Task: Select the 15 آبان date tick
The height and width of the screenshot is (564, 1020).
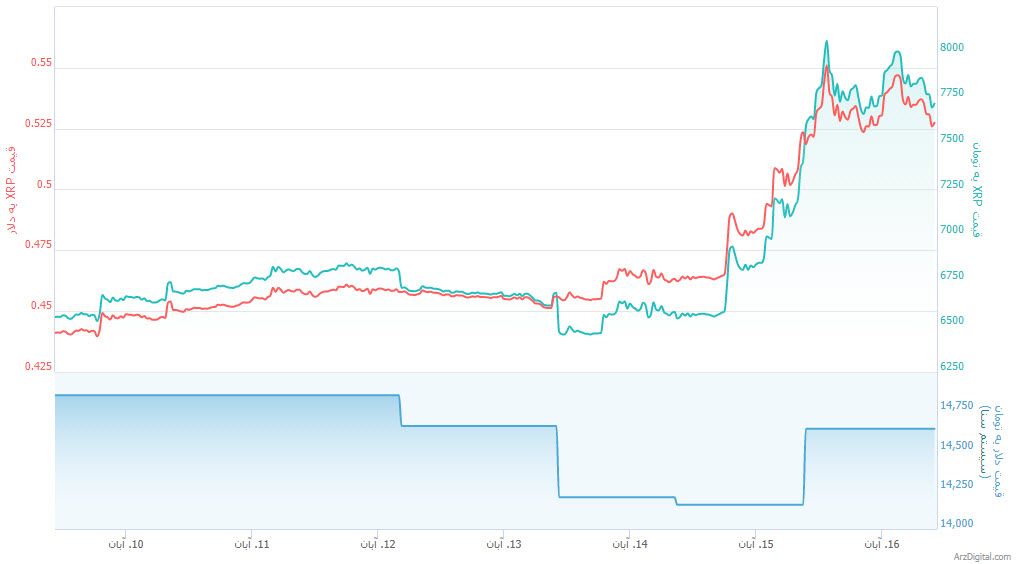Action: coord(755,545)
